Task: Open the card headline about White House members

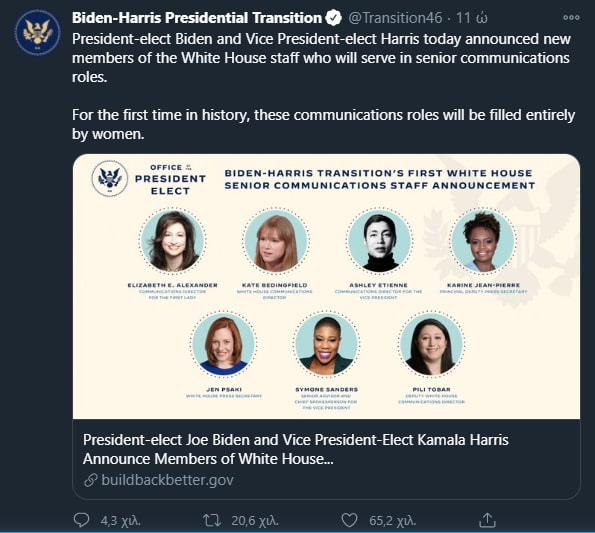Action: click(296, 449)
